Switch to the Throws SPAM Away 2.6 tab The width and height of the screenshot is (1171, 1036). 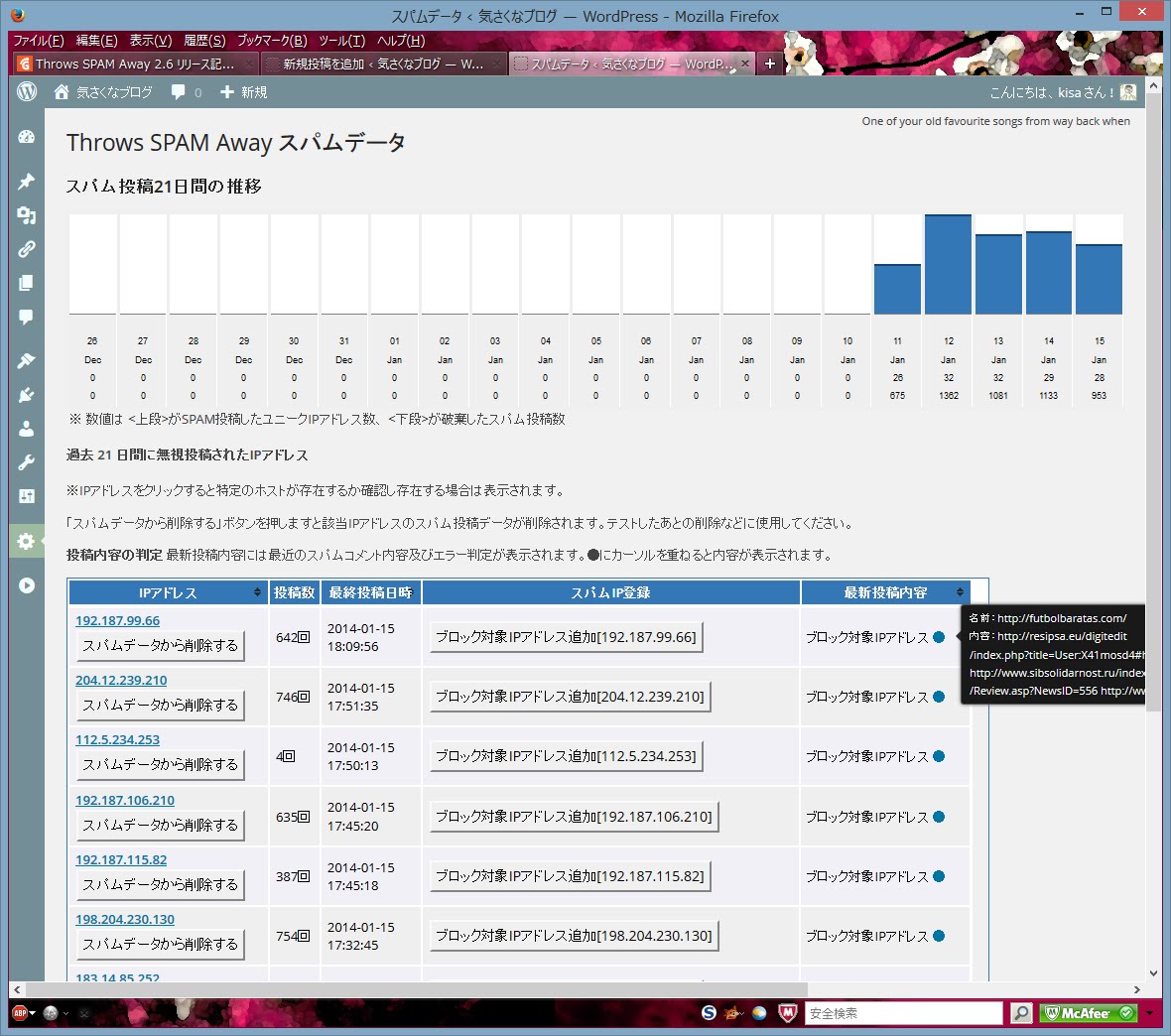(x=135, y=64)
